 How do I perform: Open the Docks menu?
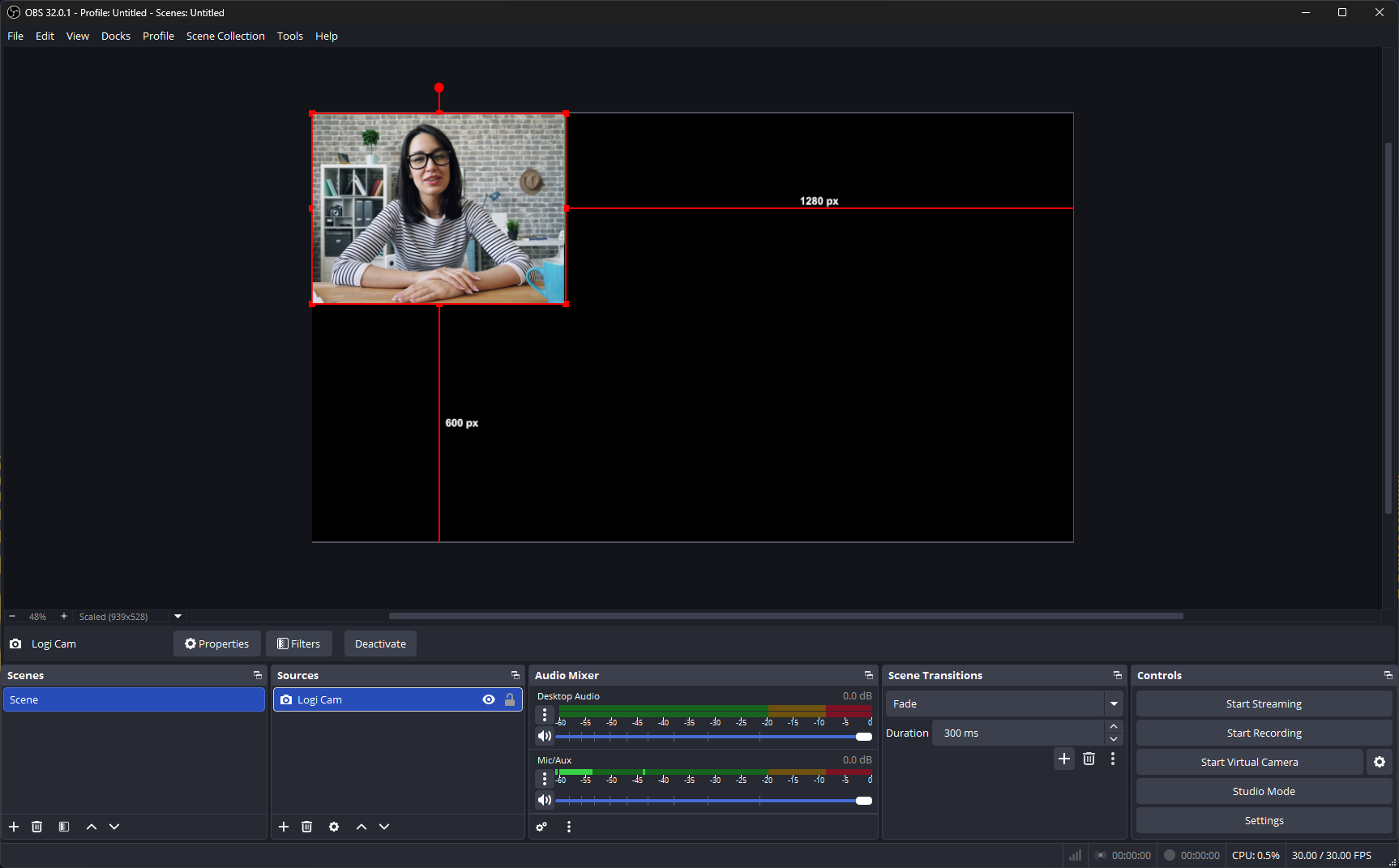click(115, 36)
